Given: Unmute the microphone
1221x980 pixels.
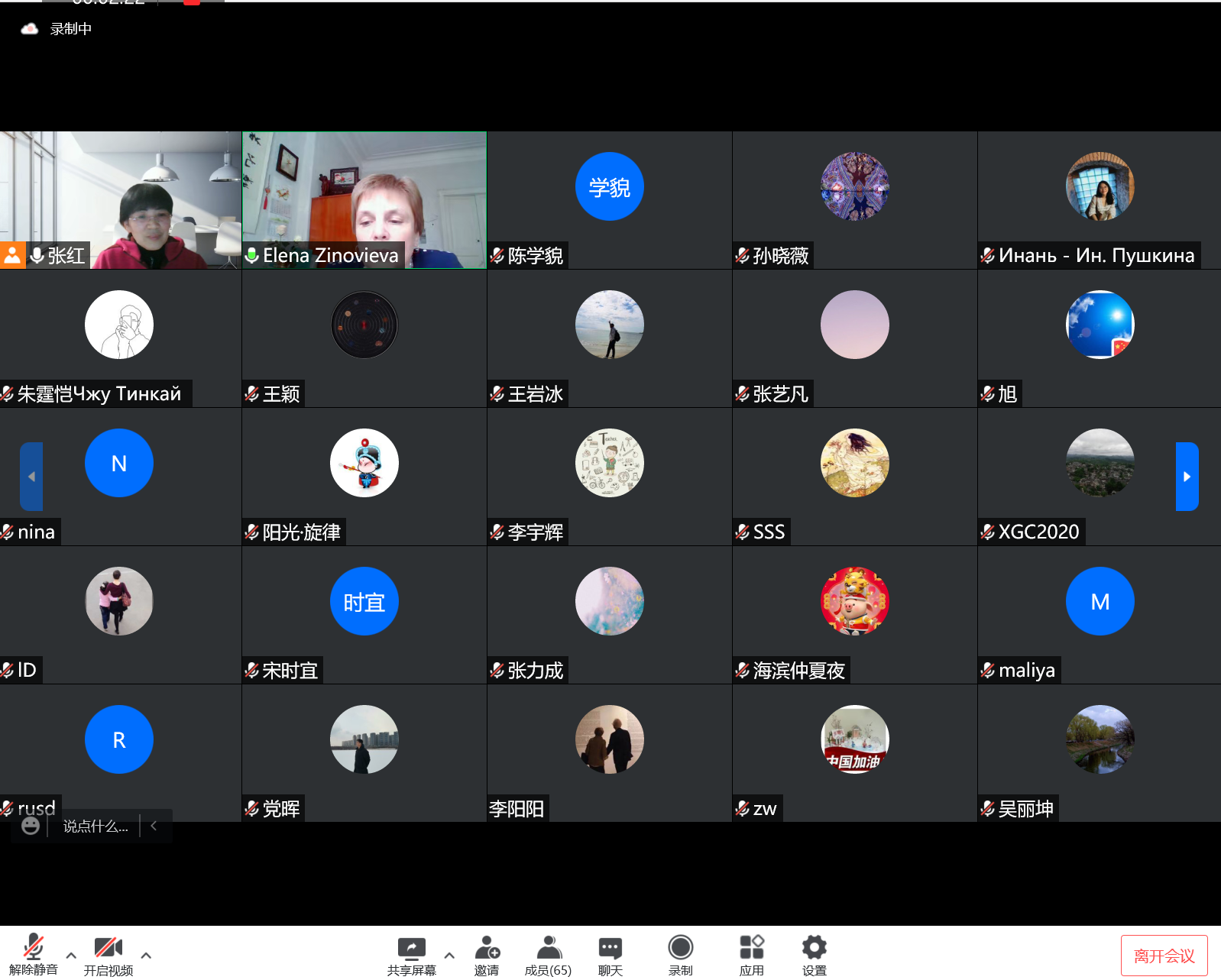Looking at the screenshot, I should [x=33, y=949].
